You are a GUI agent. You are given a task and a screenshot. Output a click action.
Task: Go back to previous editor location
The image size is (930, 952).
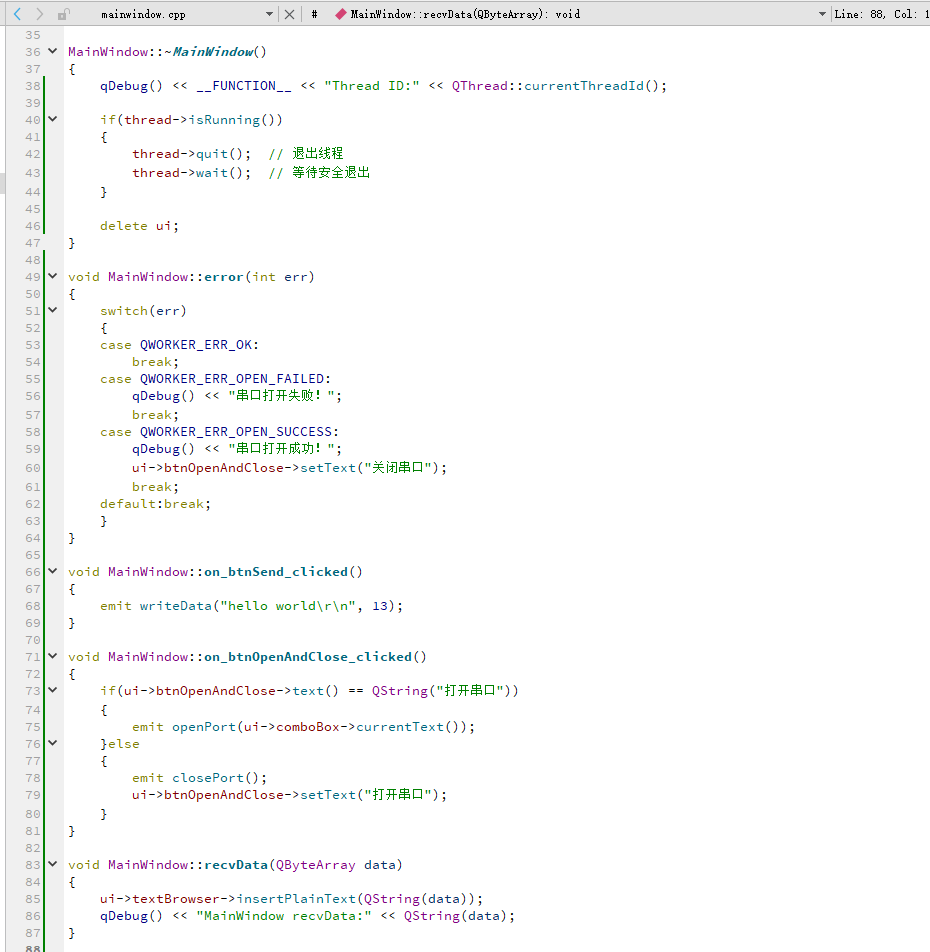18,13
